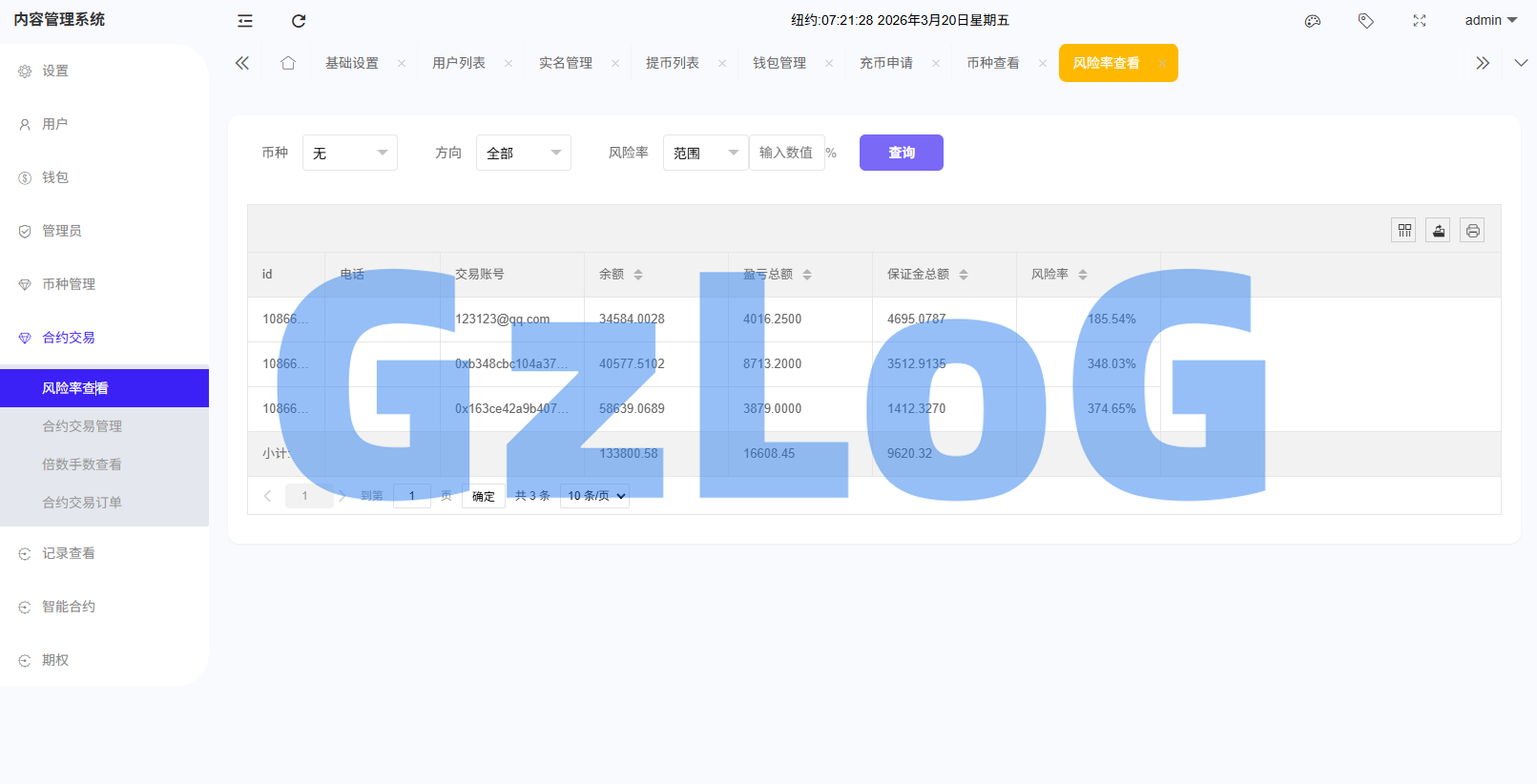This screenshot has width=1537, height=784.
Task: Click the table export icon
Action: [1438, 230]
